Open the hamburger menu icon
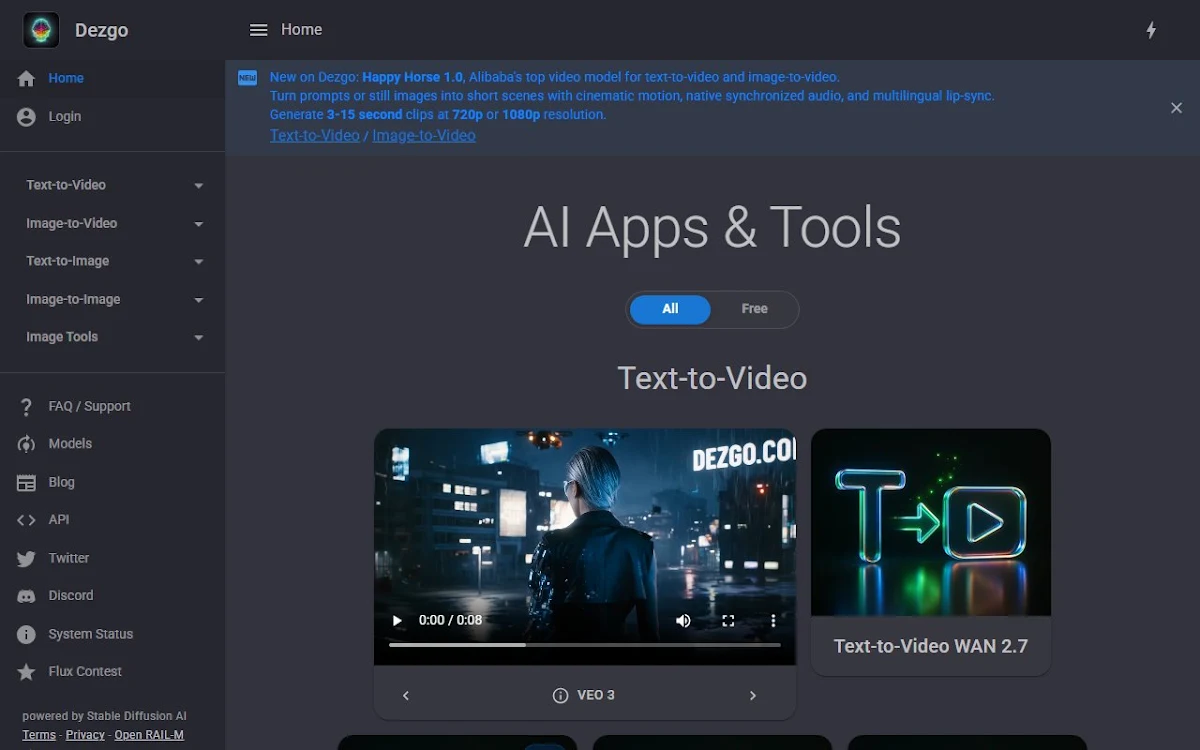 tap(258, 30)
